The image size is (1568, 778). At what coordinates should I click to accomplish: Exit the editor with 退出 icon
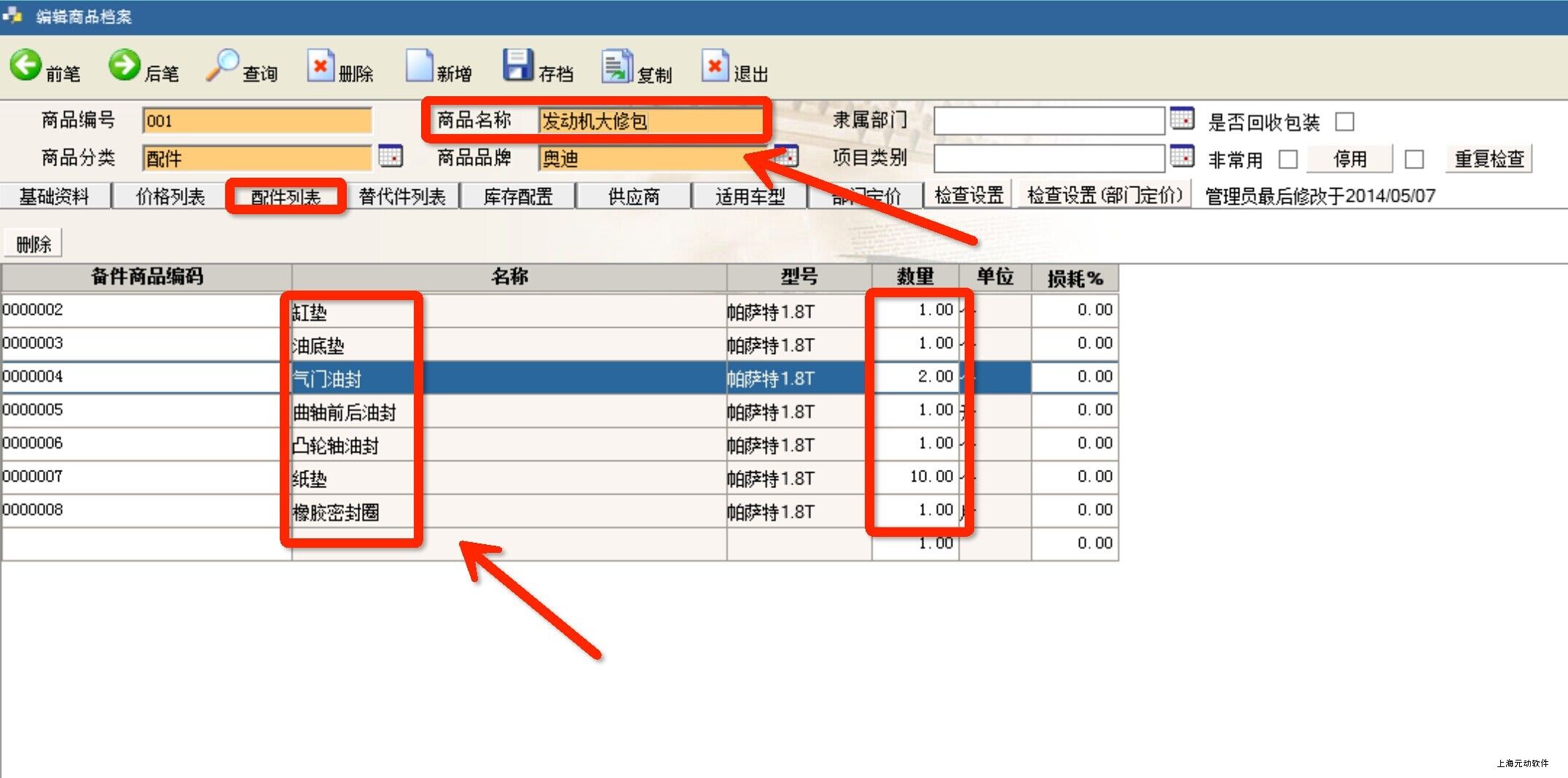(715, 66)
